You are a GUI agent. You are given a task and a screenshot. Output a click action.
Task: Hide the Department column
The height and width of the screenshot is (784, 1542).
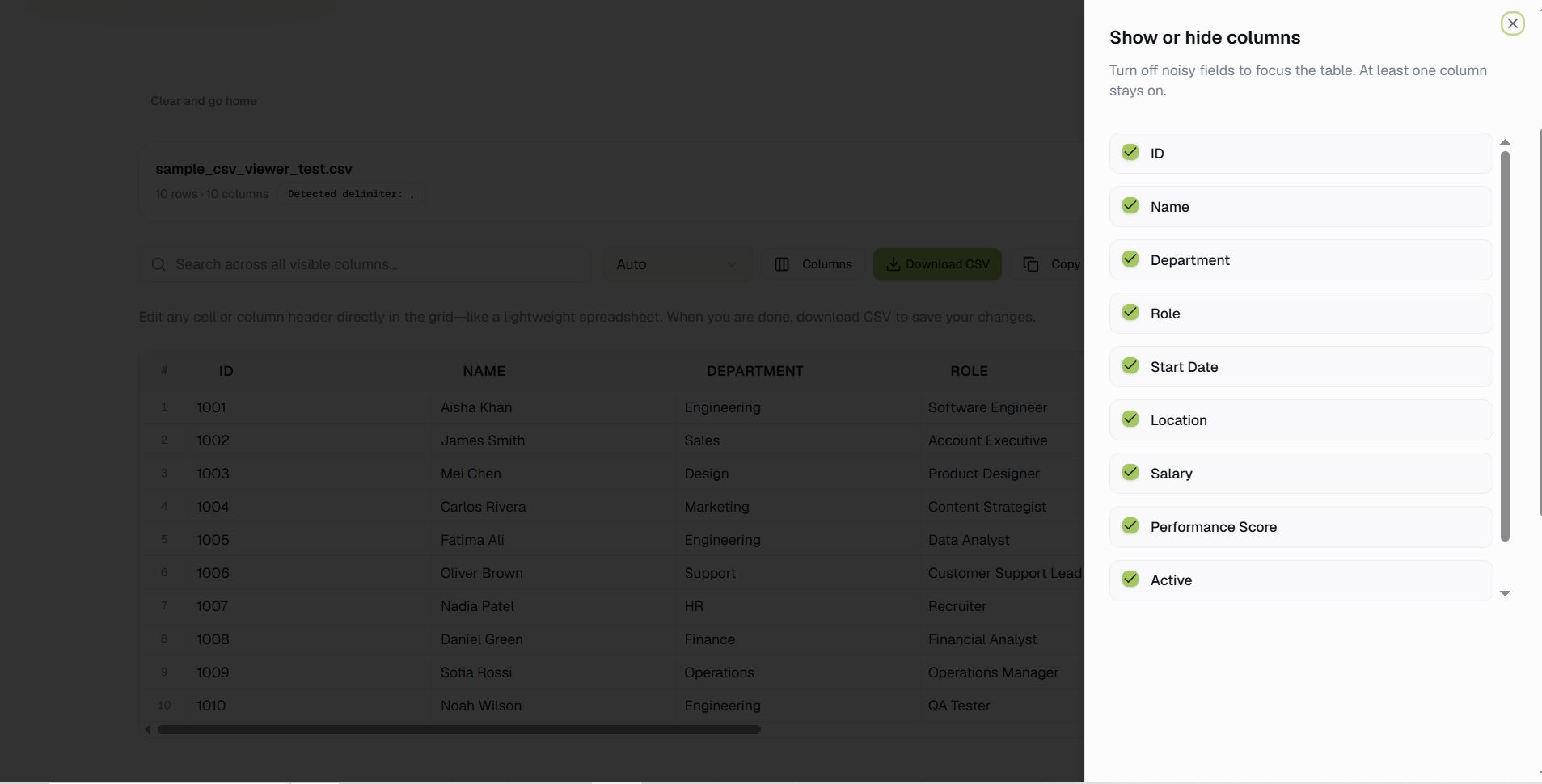(1130, 259)
